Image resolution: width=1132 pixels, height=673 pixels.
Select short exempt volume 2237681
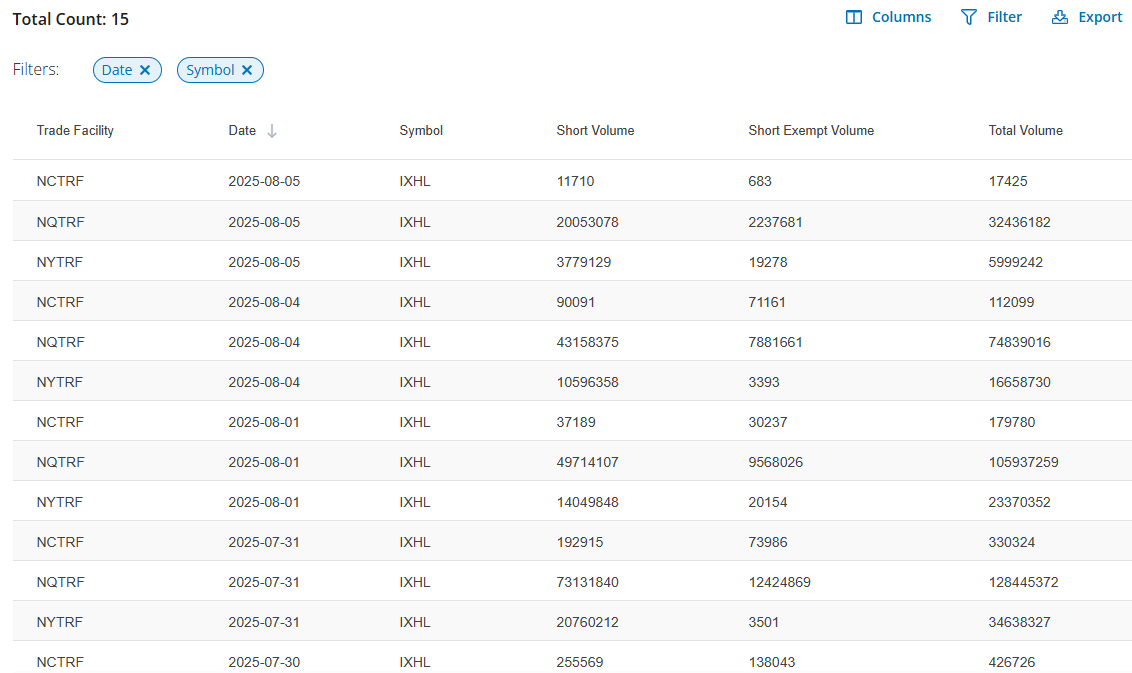pos(775,222)
